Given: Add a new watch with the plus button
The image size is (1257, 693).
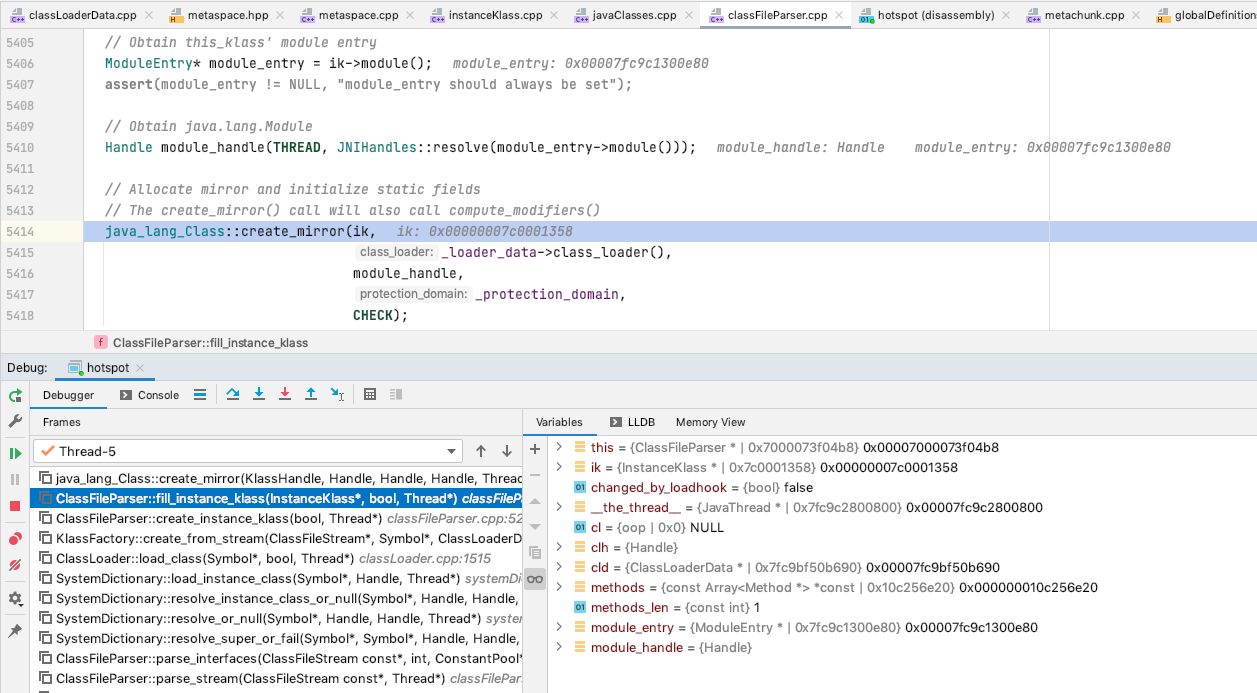Looking at the screenshot, I should click(x=535, y=448).
